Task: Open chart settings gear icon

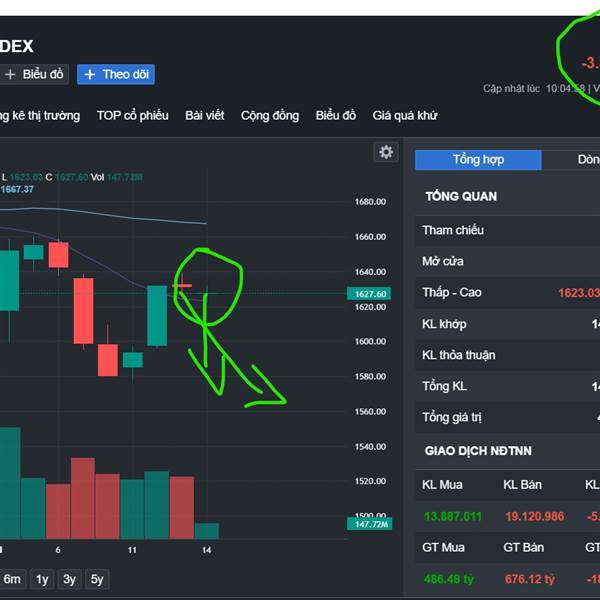Action: point(385,152)
